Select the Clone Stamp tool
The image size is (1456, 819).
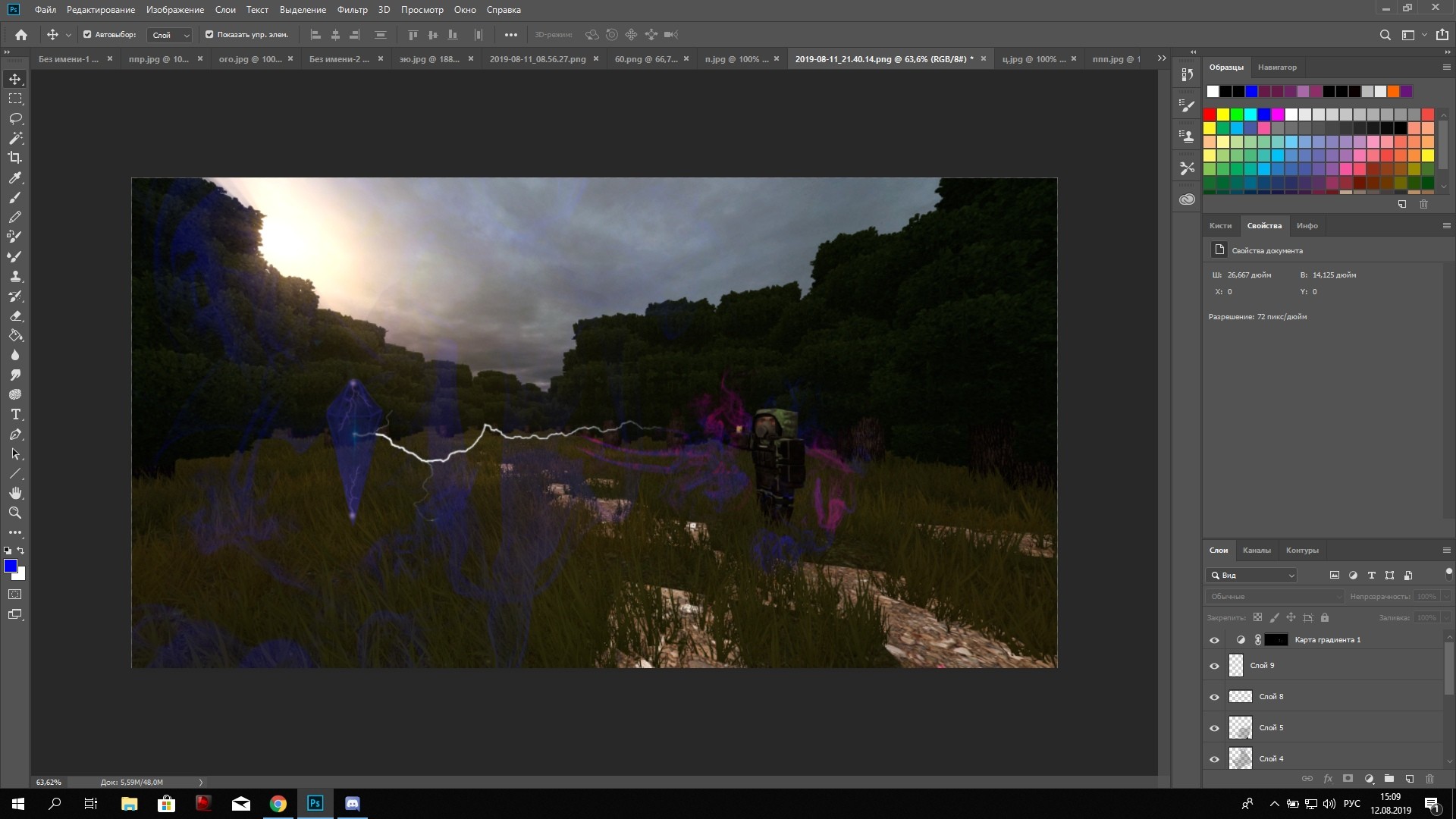point(15,276)
